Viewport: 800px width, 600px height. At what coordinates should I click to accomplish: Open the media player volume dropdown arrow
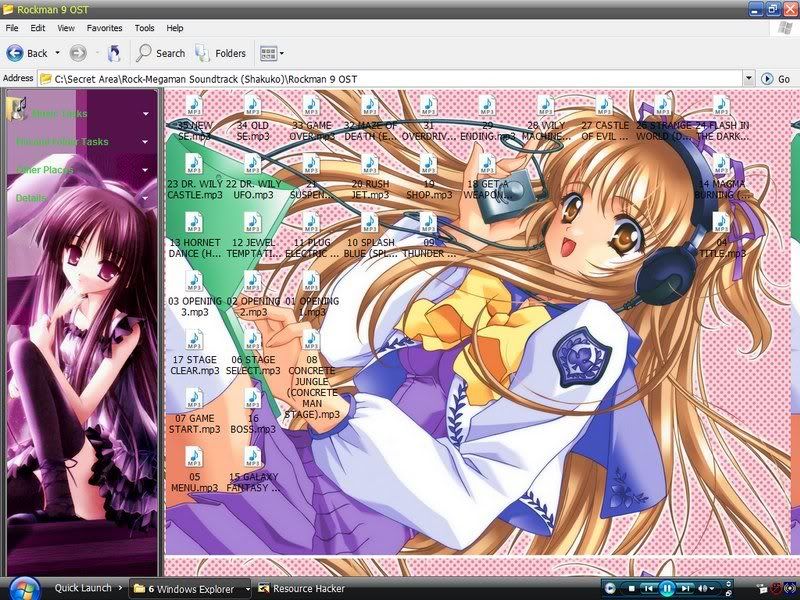coord(712,589)
